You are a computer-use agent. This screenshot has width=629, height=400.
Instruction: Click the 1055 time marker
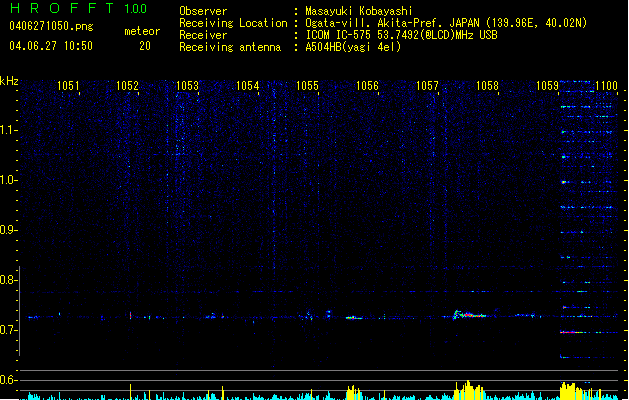click(x=307, y=86)
